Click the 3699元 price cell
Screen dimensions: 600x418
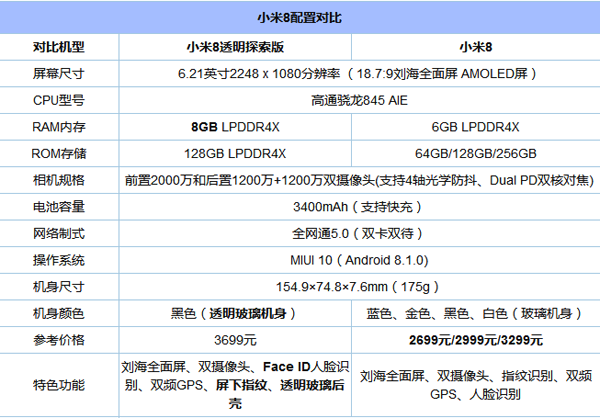(235, 340)
